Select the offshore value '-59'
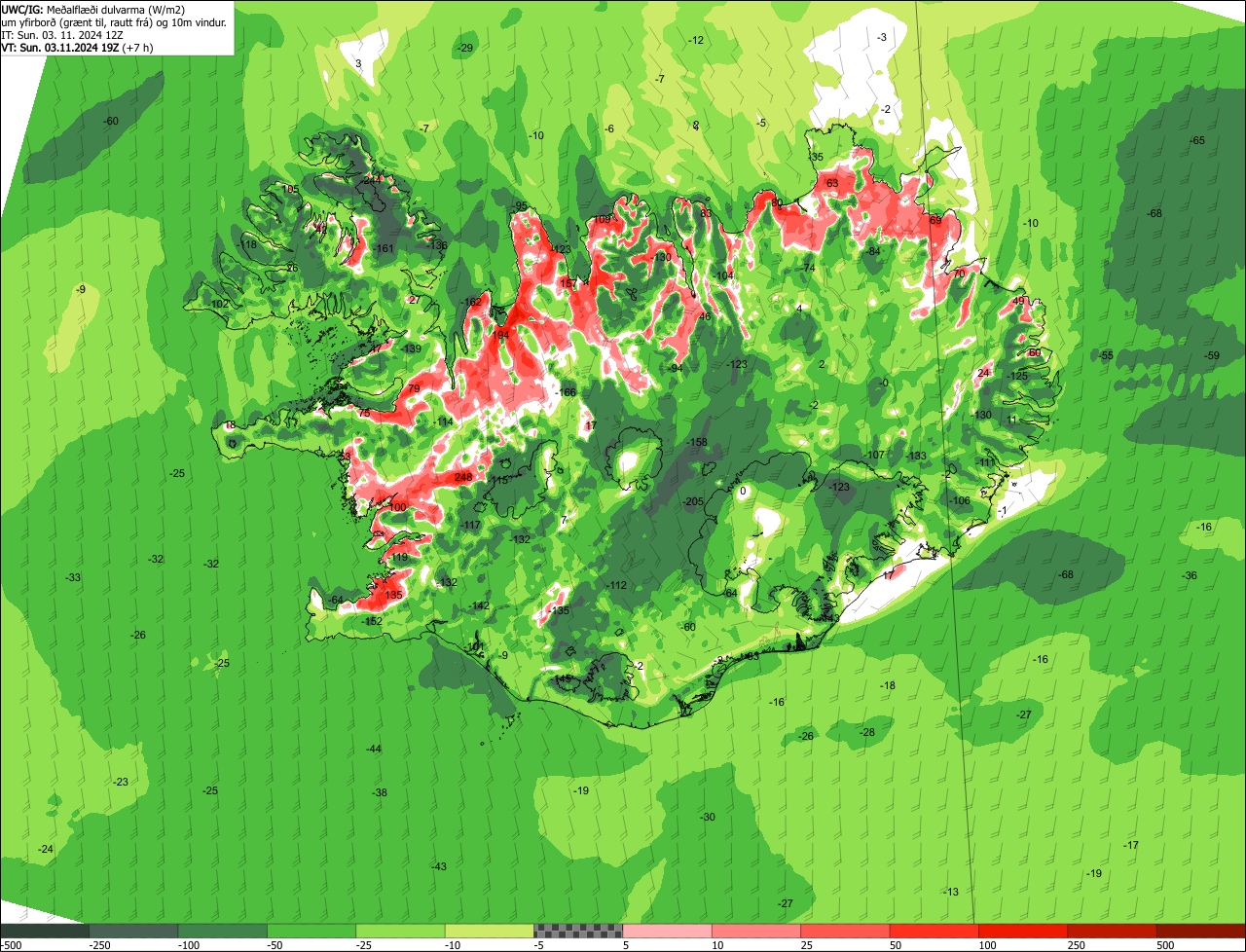The height and width of the screenshot is (952, 1246). point(1212,355)
